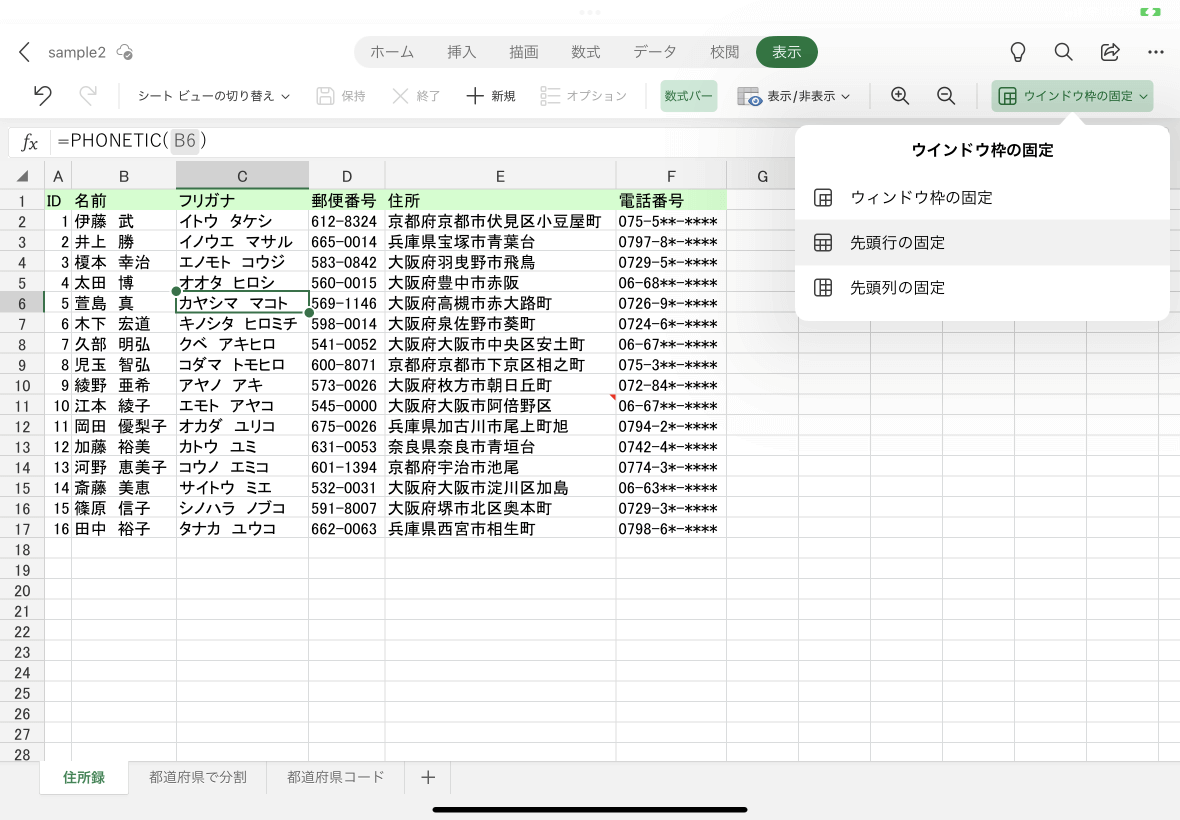Switch to the 校閲 tab
1180x820 pixels.
(725, 52)
